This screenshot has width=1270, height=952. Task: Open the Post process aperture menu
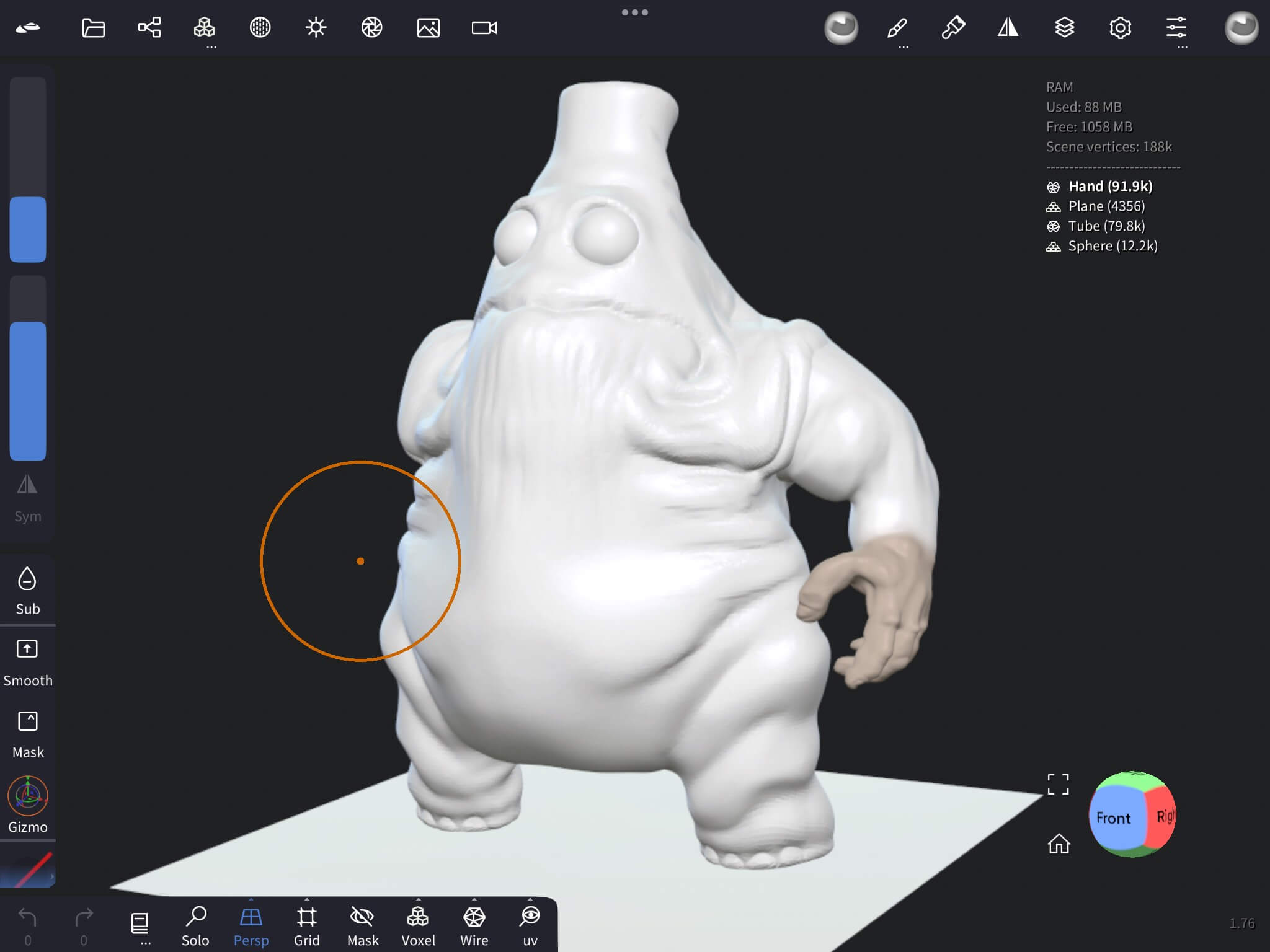(372, 28)
